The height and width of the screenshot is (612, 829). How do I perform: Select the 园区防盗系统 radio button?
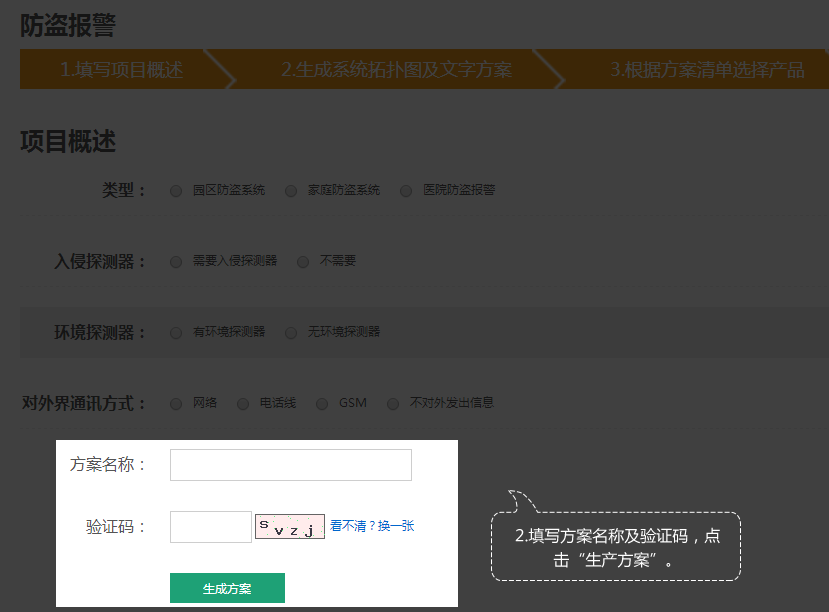tap(176, 191)
